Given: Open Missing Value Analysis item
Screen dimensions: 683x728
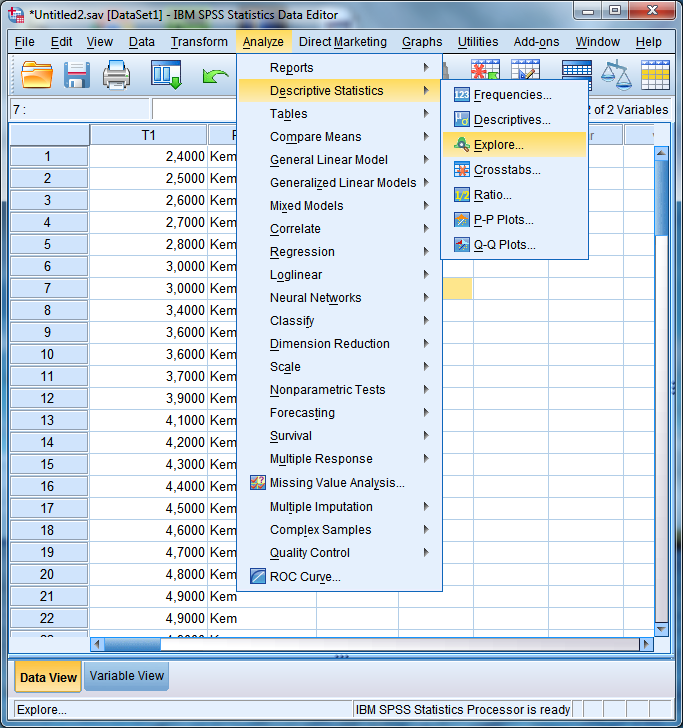Looking at the screenshot, I should tap(336, 483).
